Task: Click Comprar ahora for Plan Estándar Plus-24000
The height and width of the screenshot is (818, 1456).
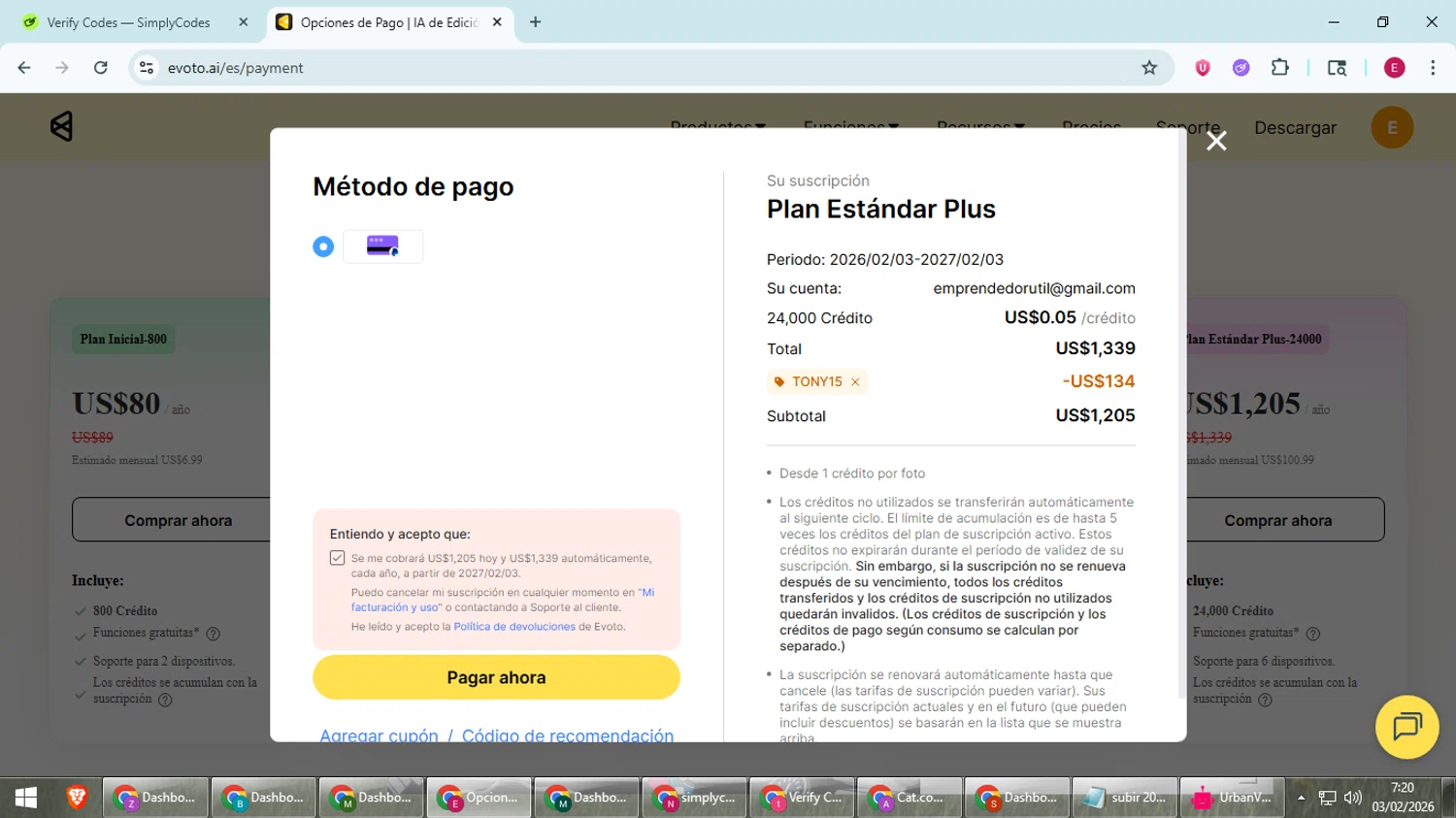Action: (x=1277, y=520)
